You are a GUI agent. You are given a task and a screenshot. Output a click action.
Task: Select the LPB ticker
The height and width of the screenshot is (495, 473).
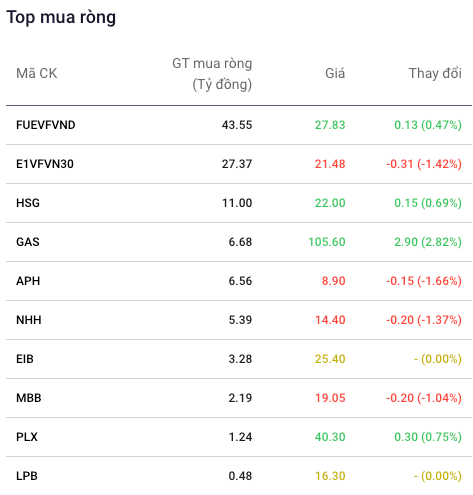click(27, 476)
